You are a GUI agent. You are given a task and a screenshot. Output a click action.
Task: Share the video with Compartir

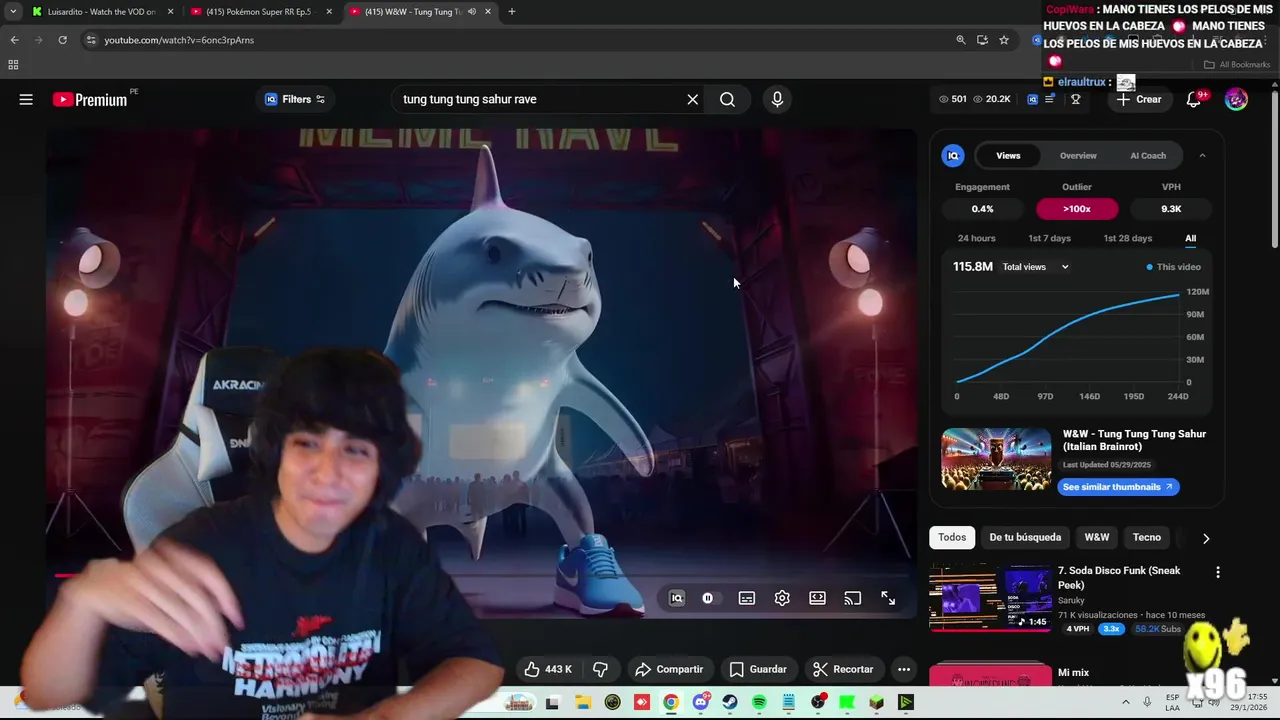click(669, 669)
